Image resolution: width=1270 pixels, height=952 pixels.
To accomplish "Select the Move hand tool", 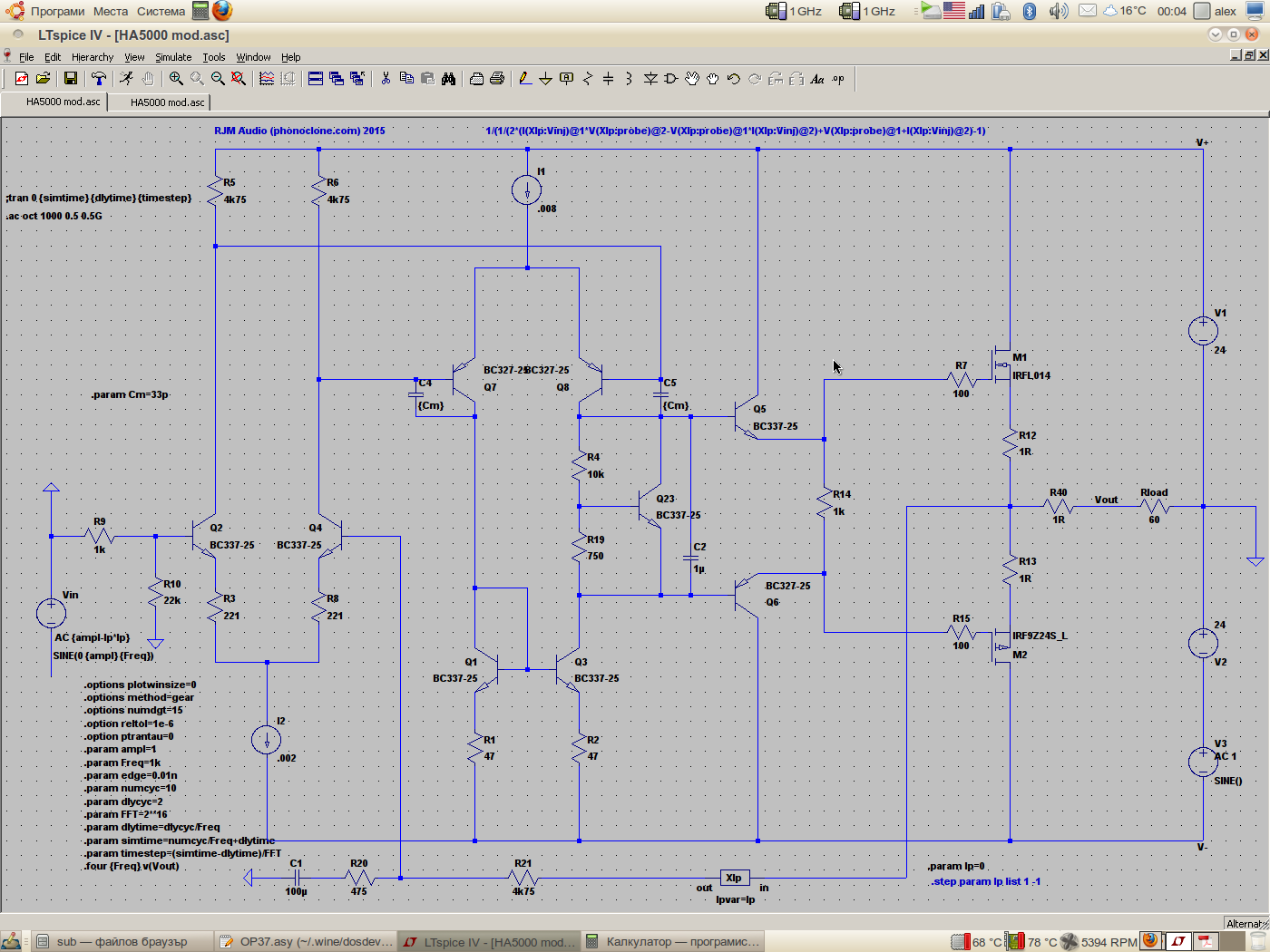I will (x=692, y=79).
